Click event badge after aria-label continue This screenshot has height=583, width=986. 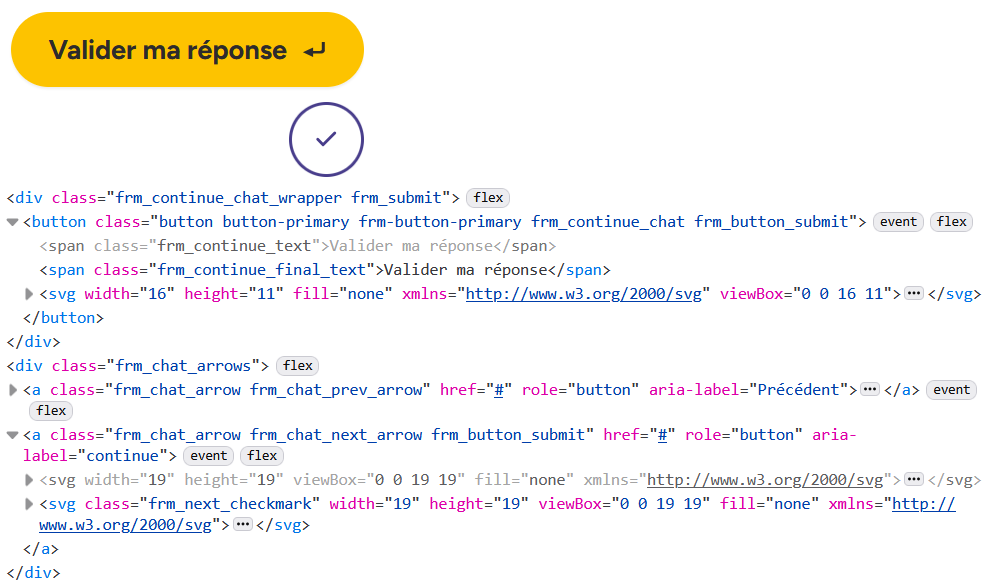[208, 456]
